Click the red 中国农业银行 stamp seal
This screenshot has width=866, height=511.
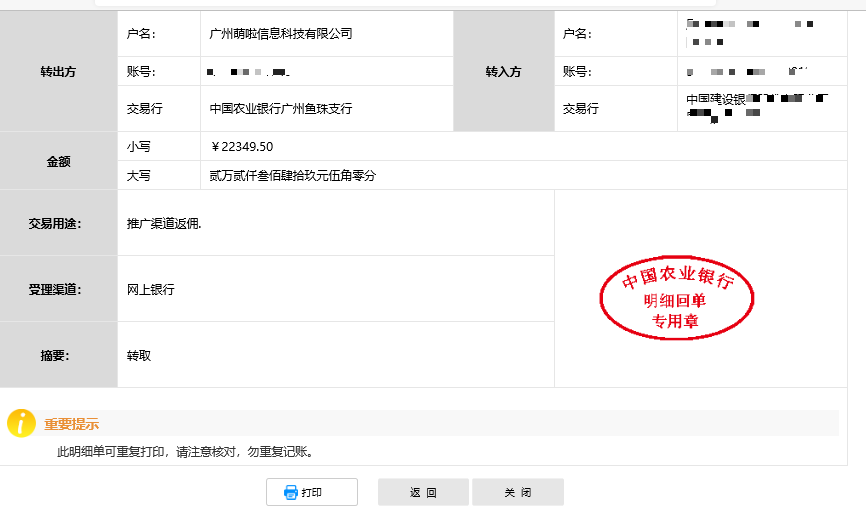[677, 298]
